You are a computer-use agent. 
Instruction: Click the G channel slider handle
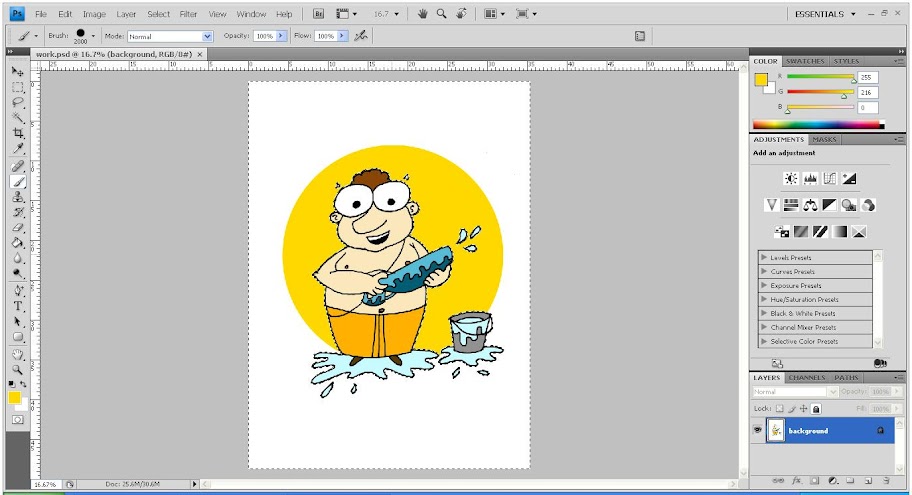[844, 96]
